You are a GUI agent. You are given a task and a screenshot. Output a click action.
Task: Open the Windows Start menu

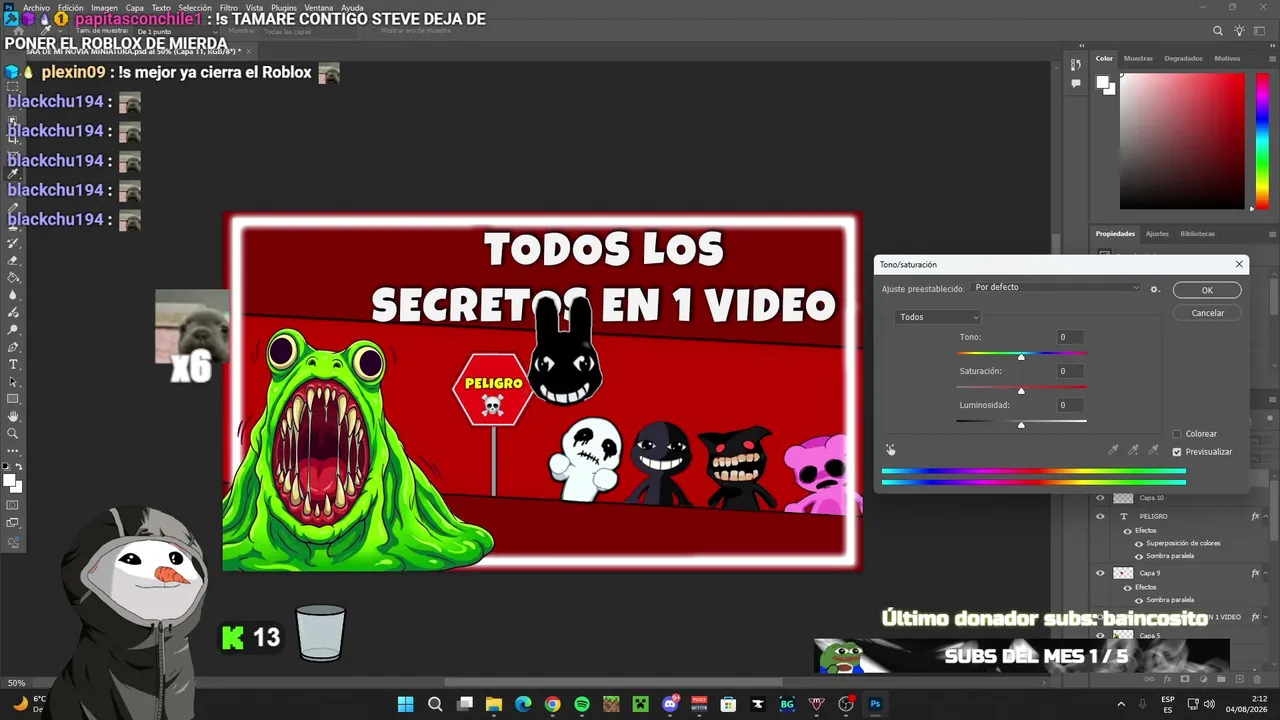tap(406, 704)
